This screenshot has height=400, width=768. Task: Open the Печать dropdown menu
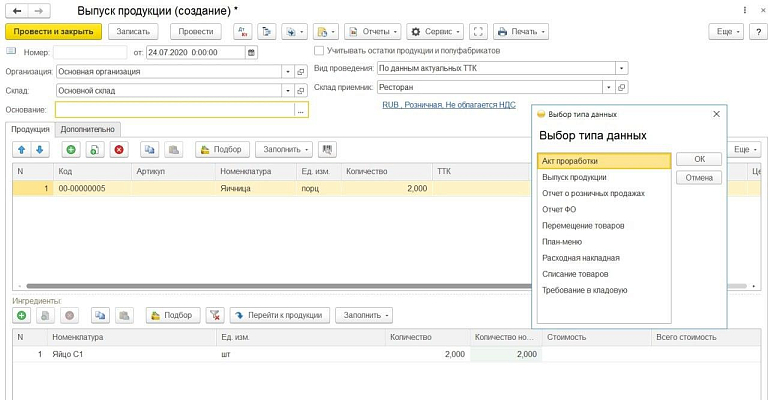(520, 31)
